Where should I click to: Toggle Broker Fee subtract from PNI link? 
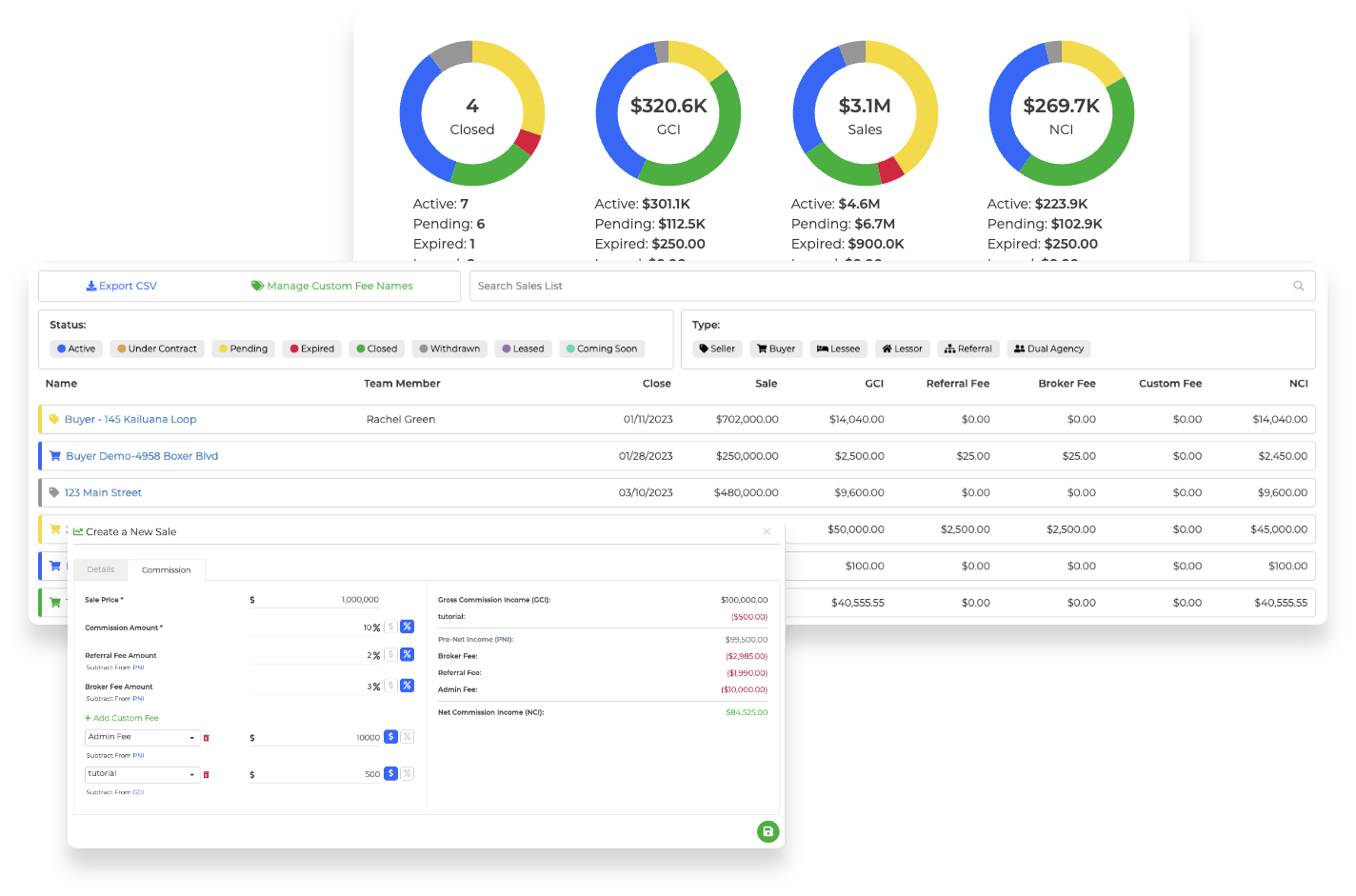pos(138,699)
